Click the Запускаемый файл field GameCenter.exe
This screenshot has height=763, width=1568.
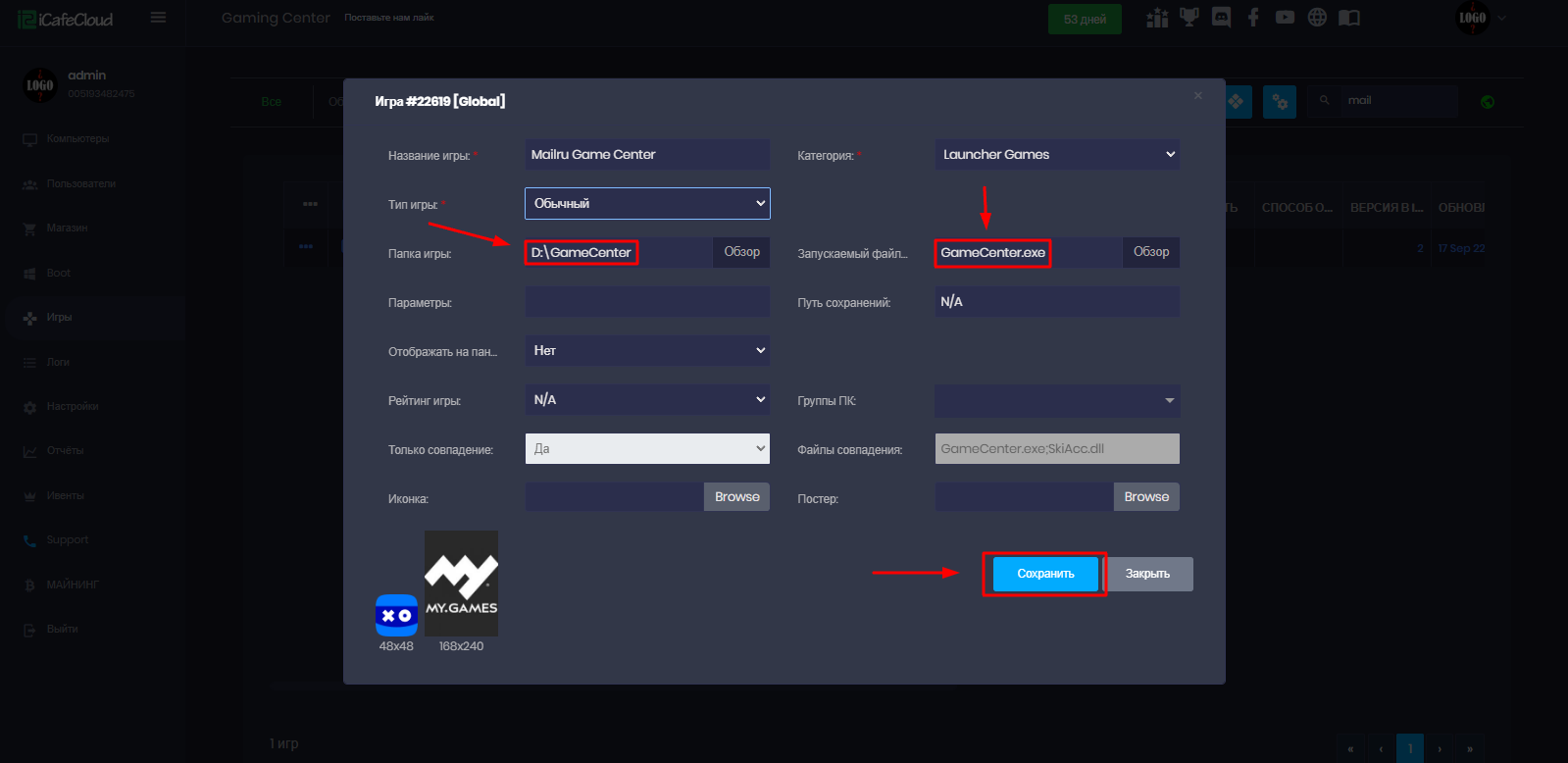pos(1029,252)
